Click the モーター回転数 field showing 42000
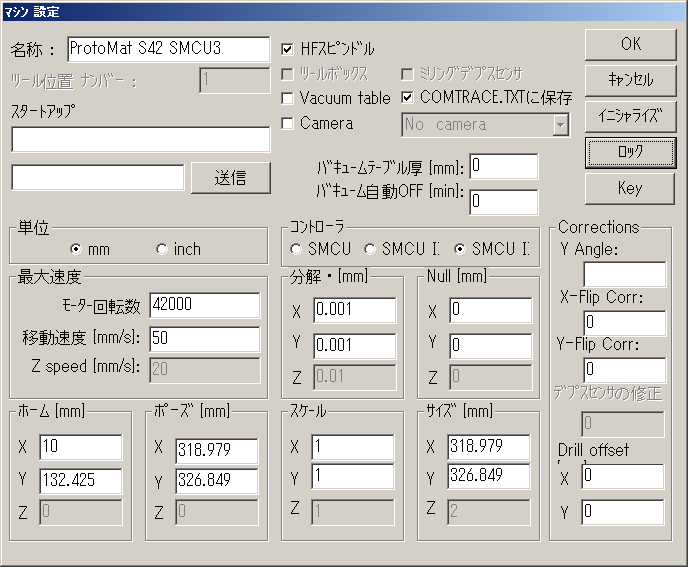The height and width of the screenshot is (567, 688). pyautogui.click(x=205, y=305)
